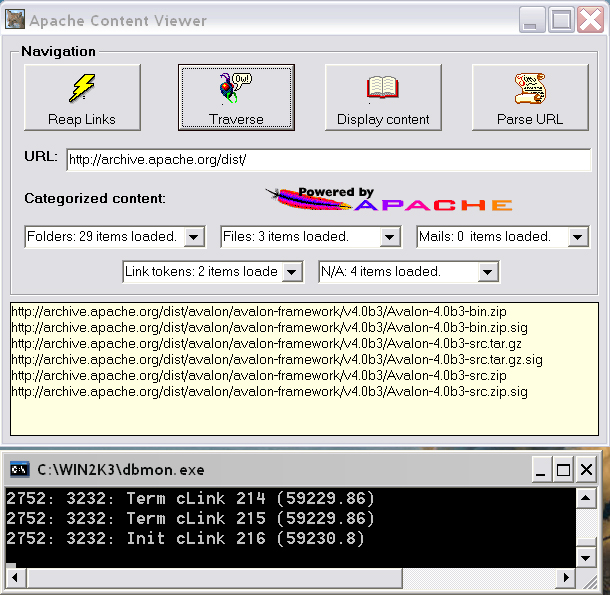Click the Apache Content Viewer title bar icon
Image resolution: width=610 pixels, height=595 pixels.
(15, 20)
